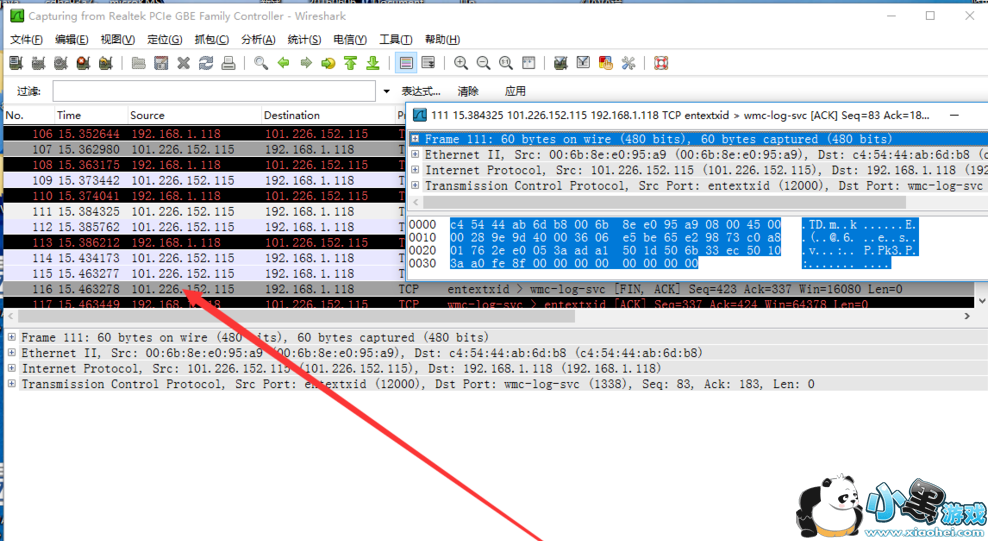The image size is (988, 541).
Task: Expand Internet Protocol in popup window
Action: [x=415, y=170]
